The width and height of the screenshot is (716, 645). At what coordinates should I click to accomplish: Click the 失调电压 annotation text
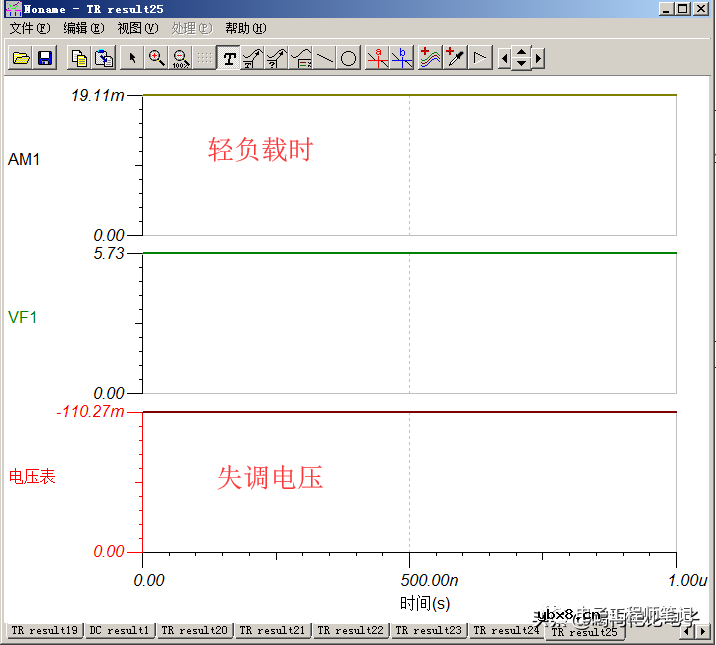point(270,478)
